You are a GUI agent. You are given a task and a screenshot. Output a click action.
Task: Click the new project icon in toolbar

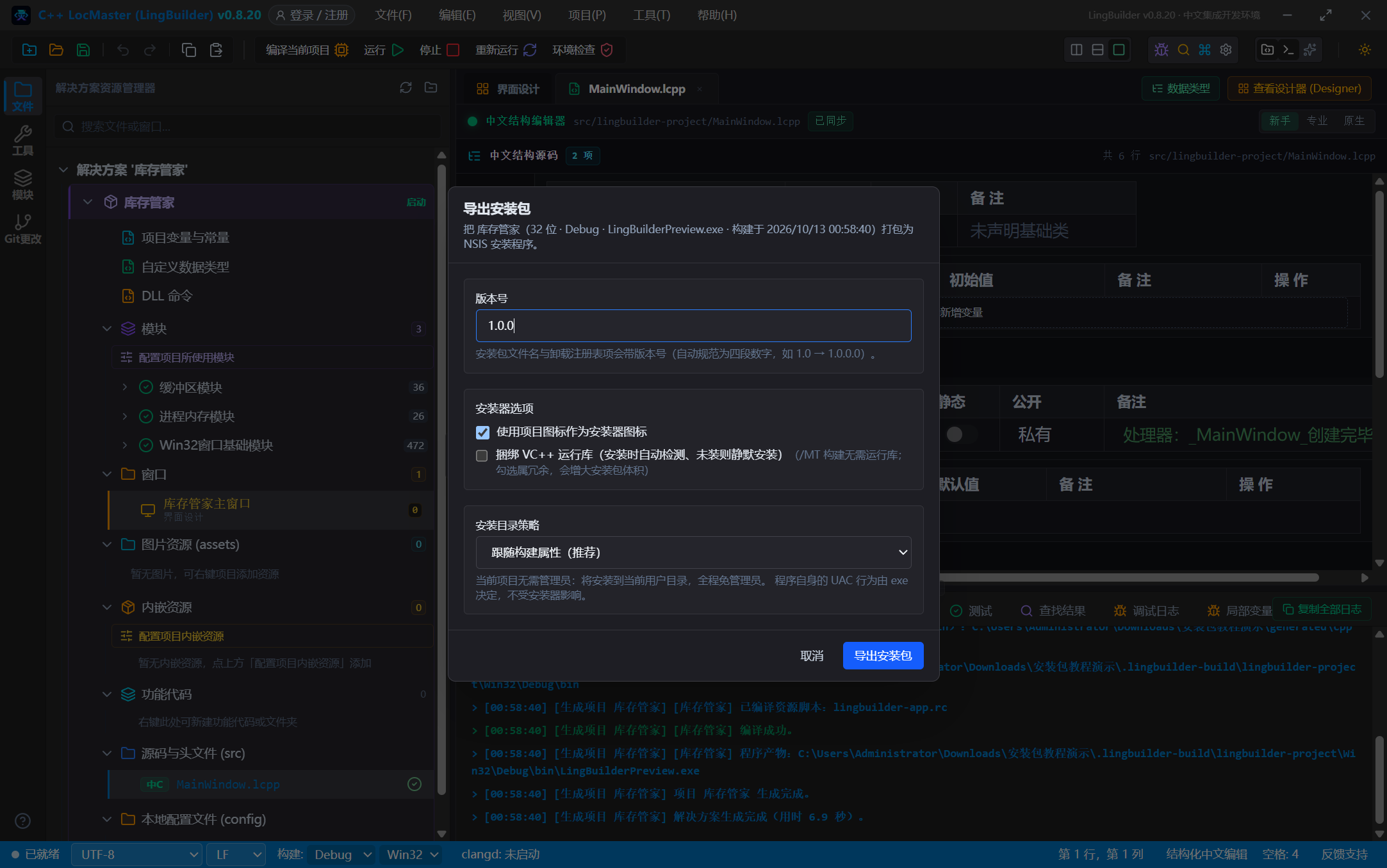(x=29, y=50)
